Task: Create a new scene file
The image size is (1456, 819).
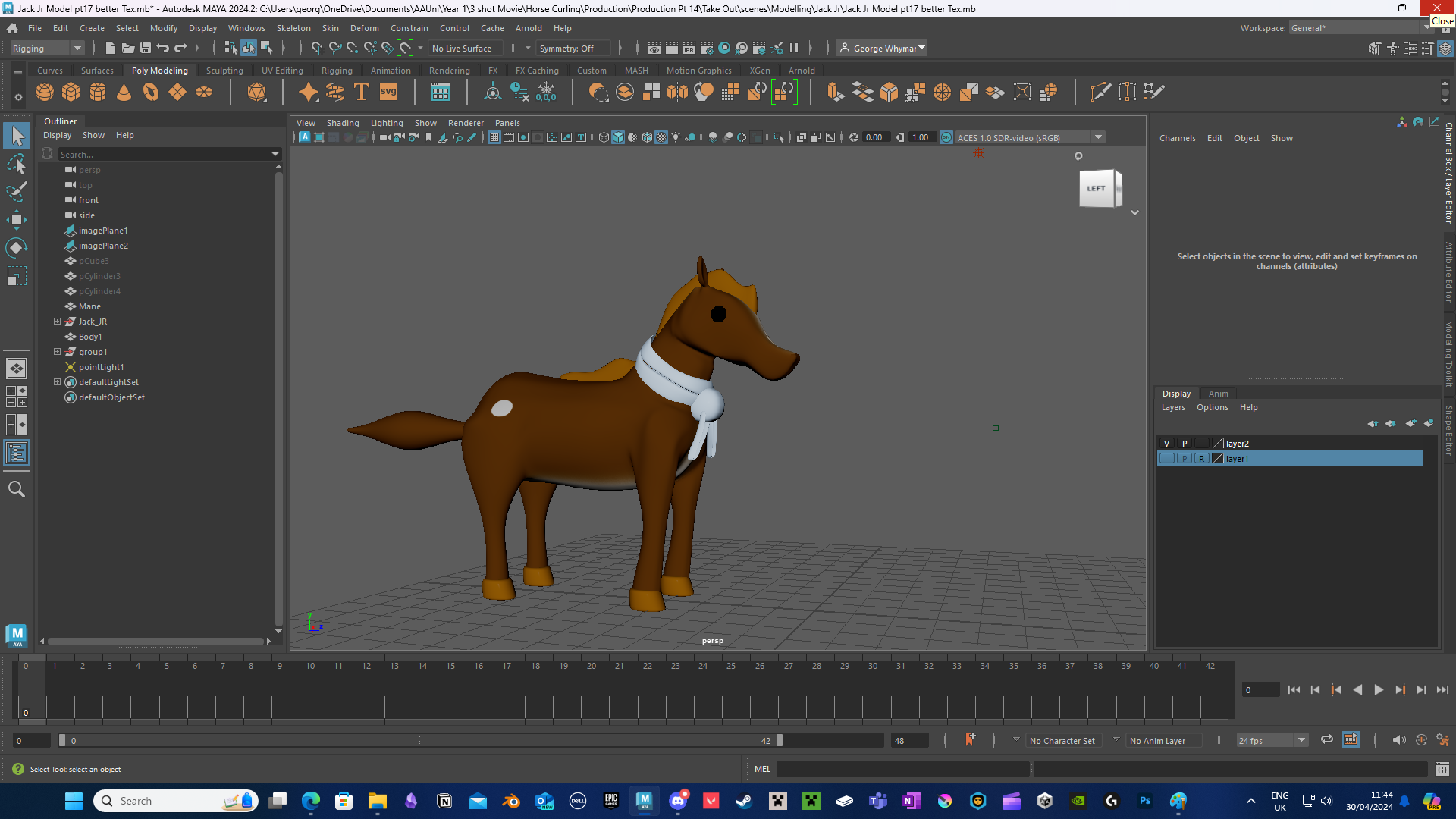Action: 111,48
